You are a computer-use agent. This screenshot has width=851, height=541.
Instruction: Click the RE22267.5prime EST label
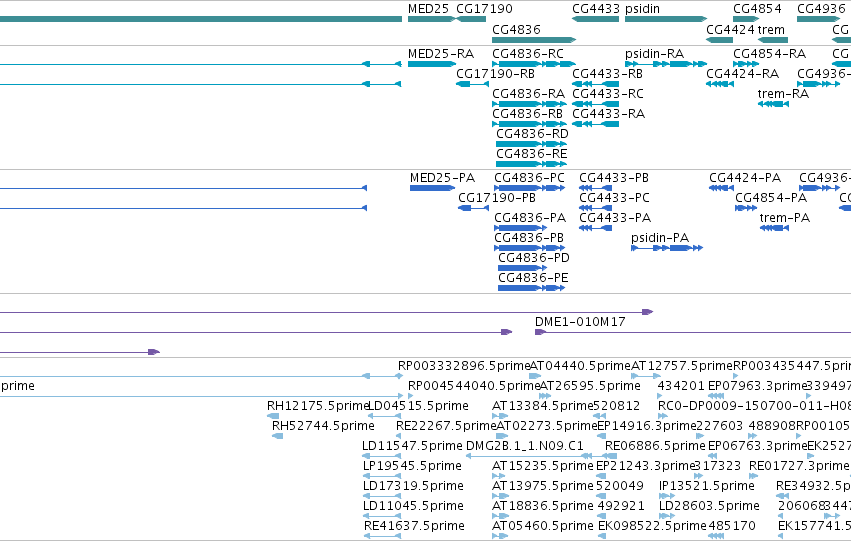(446, 427)
